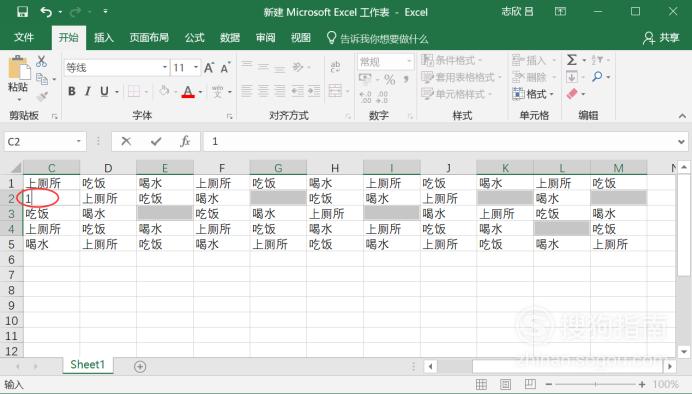Viewport: 692px width, 394px height.
Task: Click the select all corner triangle
Action: click(x=15, y=168)
